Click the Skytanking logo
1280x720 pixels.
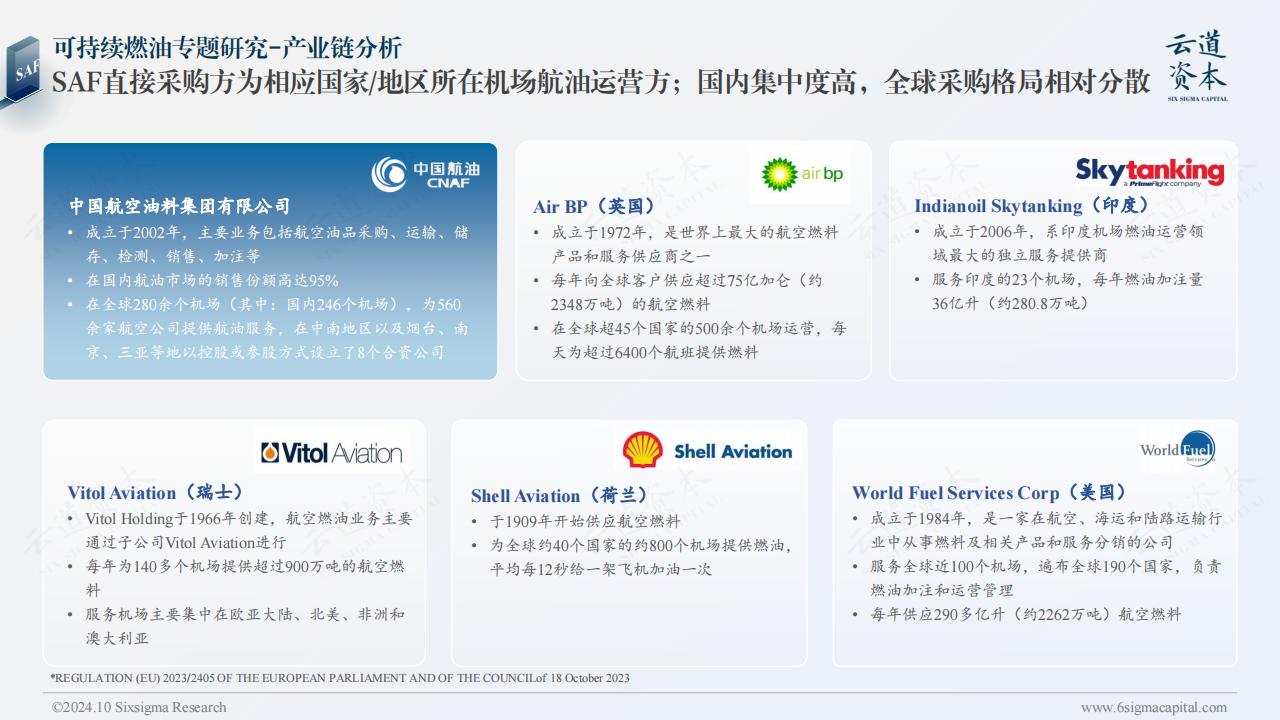click(x=1150, y=172)
